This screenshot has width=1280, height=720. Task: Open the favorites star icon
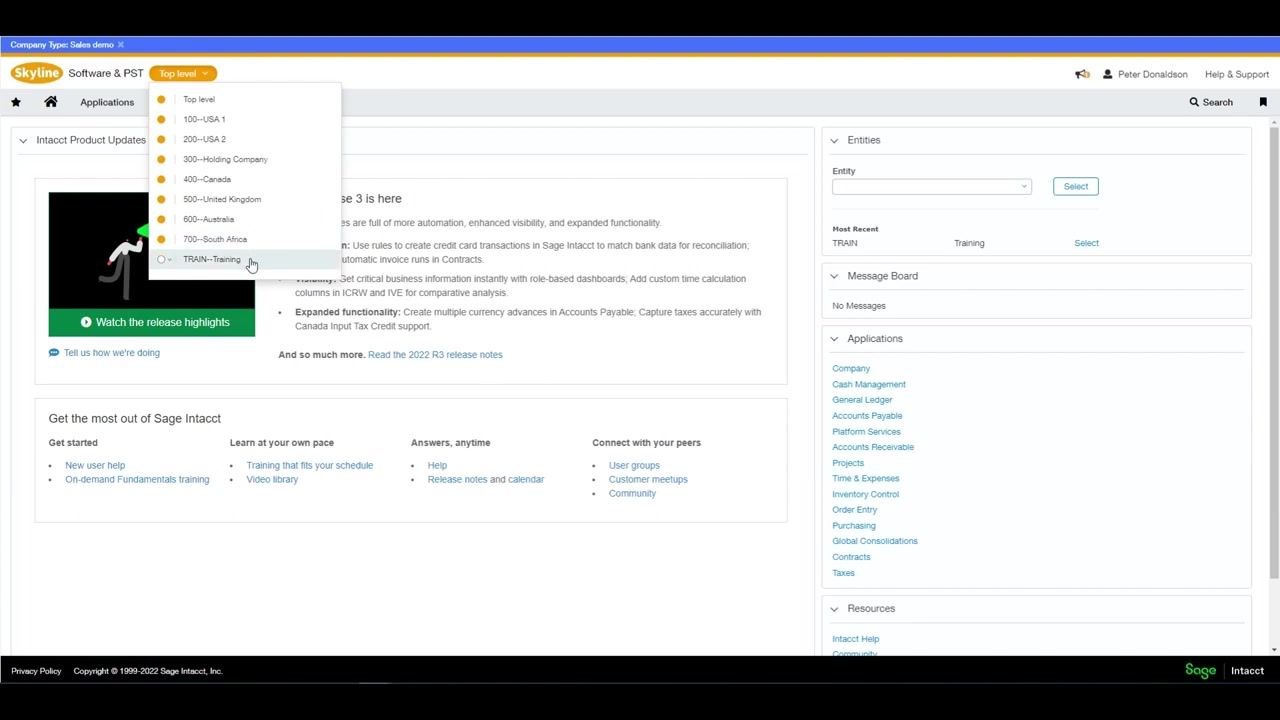point(16,102)
